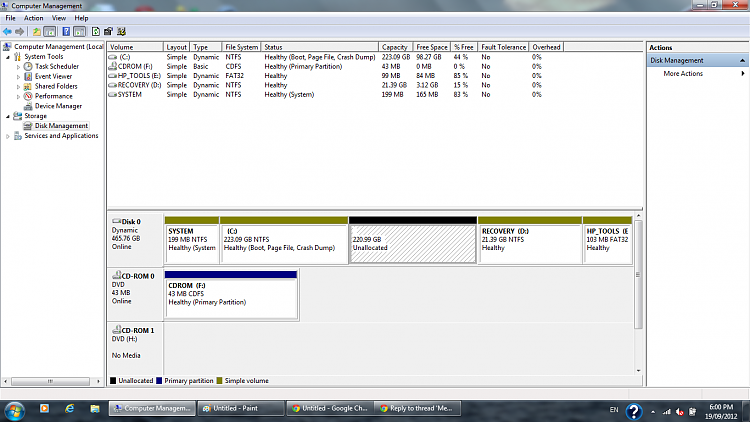The width and height of the screenshot is (750, 422).
Task: Collapse the Storage node
Action: coord(8,116)
